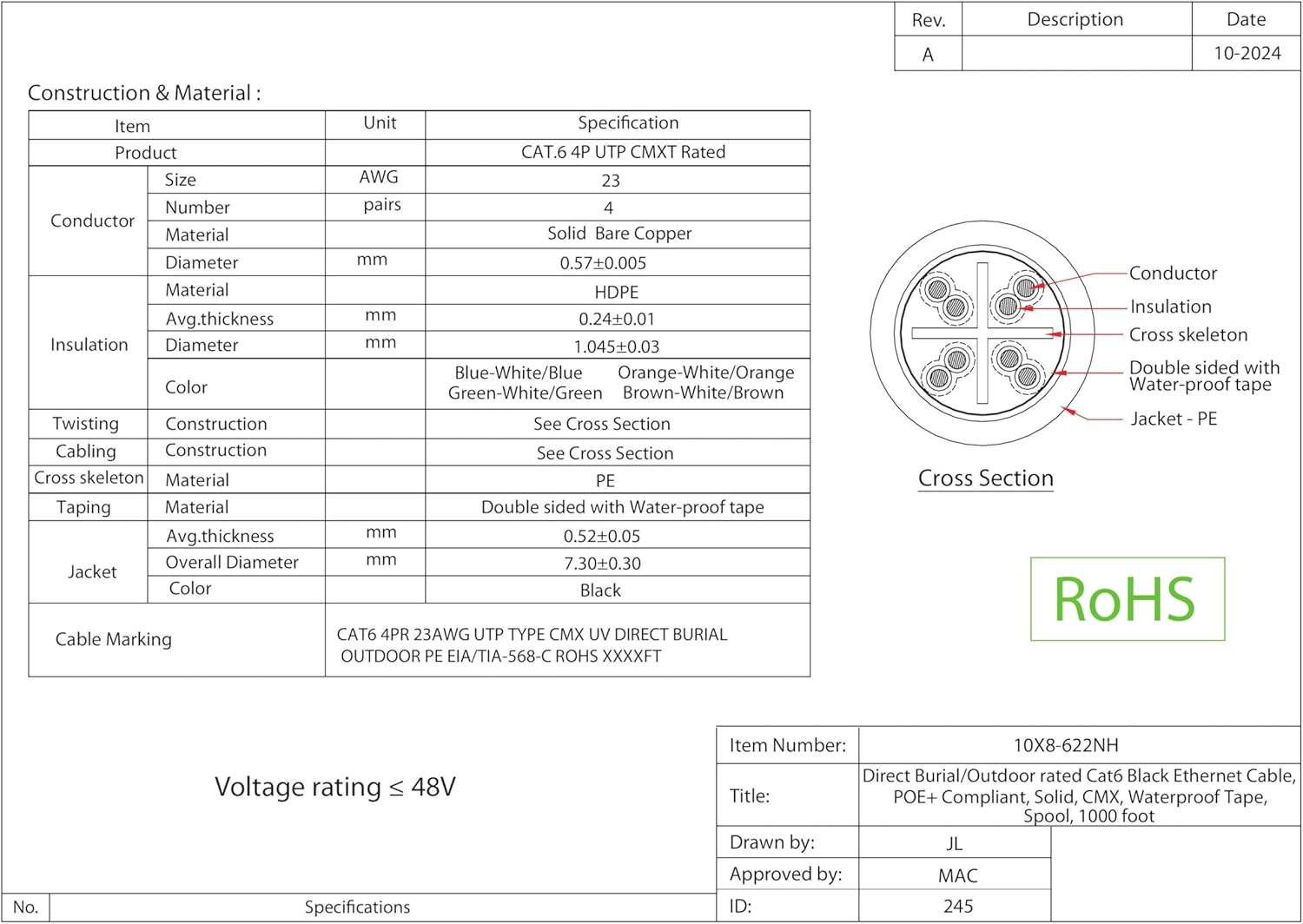The image size is (1303, 924).
Task: Click 'Blue-White/Blue' color text
Action: tap(519, 373)
